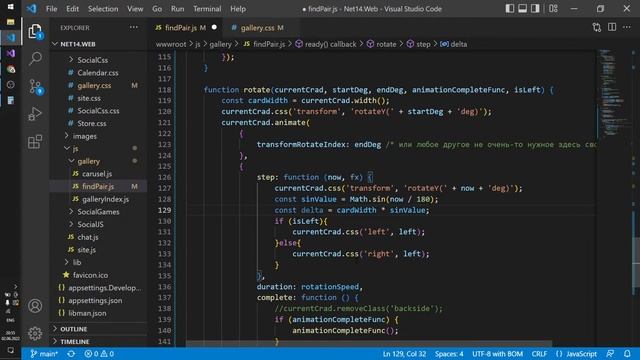The width and height of the screenshot is (640, 360).
Task: Toggle the Secondary Side Bar
Action: click(x=535, y=9)
